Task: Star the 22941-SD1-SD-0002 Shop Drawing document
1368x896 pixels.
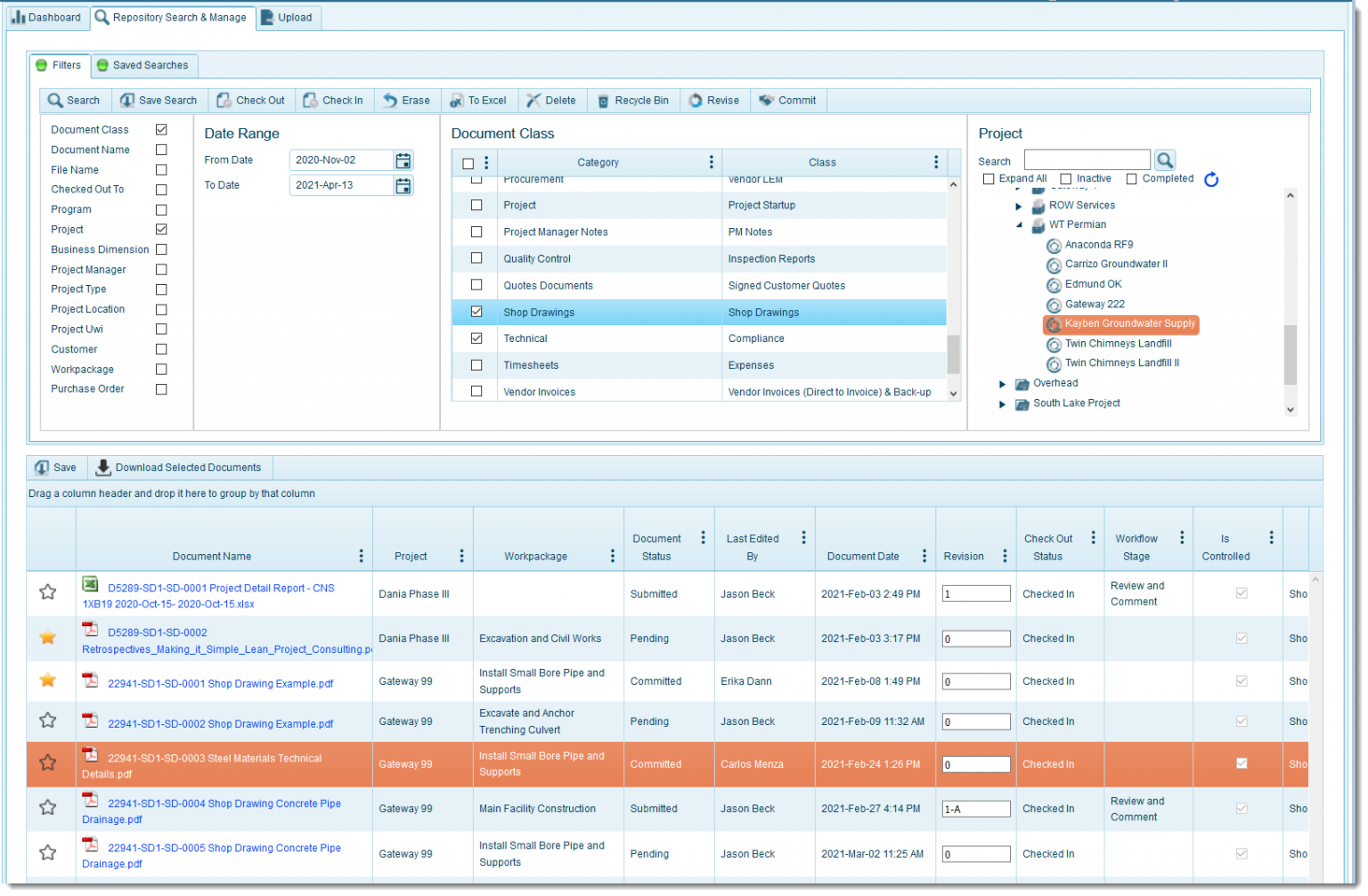Action: pyautogui.click(x=48, y=721)
